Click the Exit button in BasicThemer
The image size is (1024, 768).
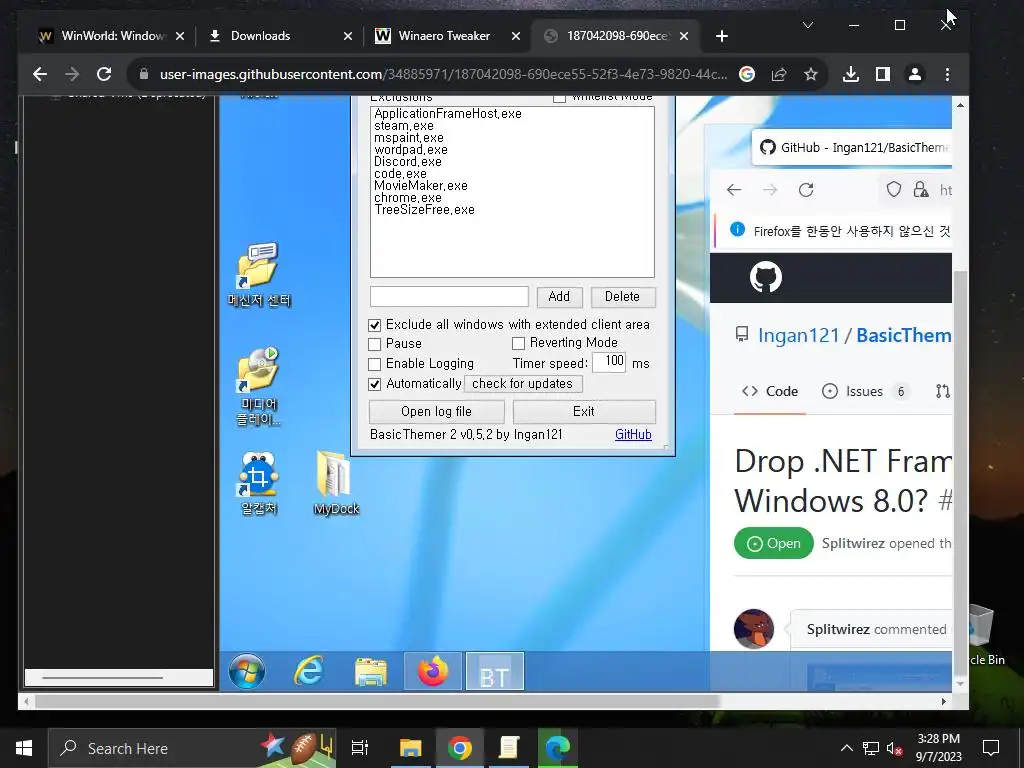pyautogui.click(x=584, y=411)
